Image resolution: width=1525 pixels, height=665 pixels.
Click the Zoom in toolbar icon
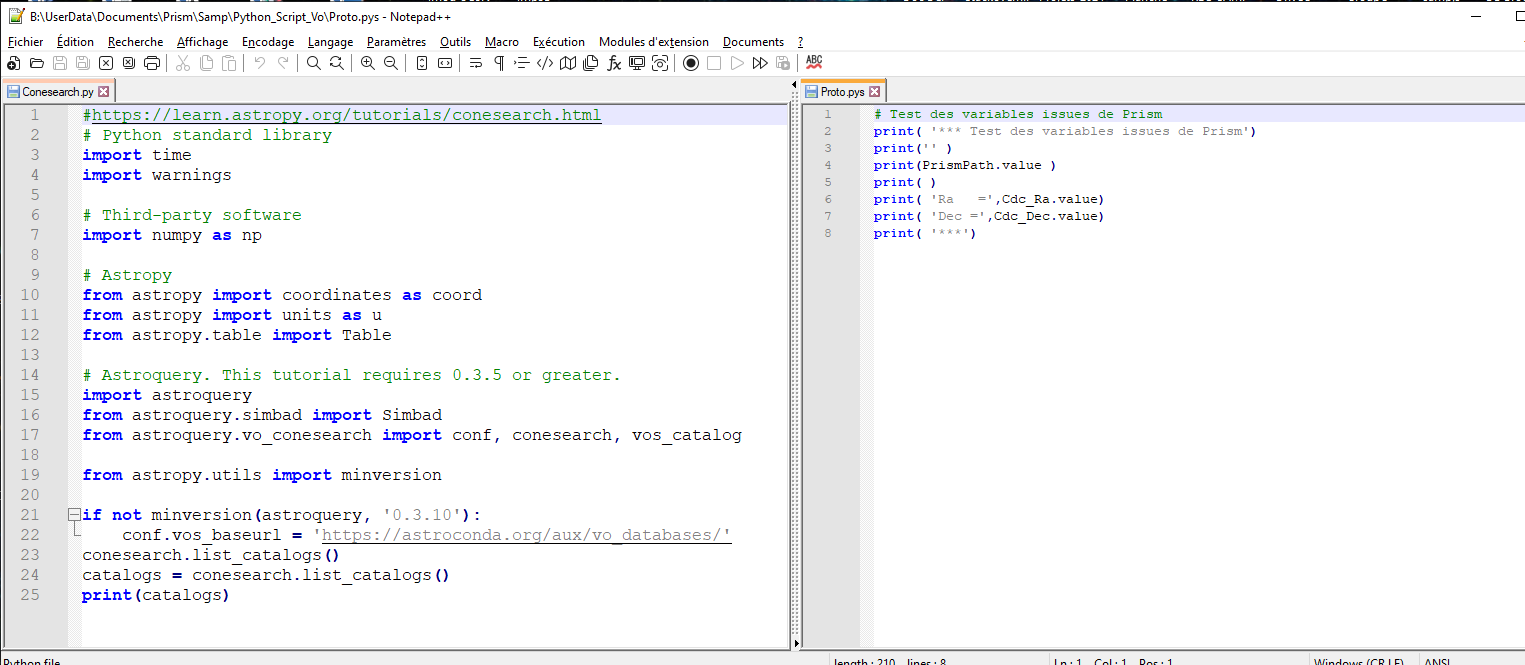368,63
